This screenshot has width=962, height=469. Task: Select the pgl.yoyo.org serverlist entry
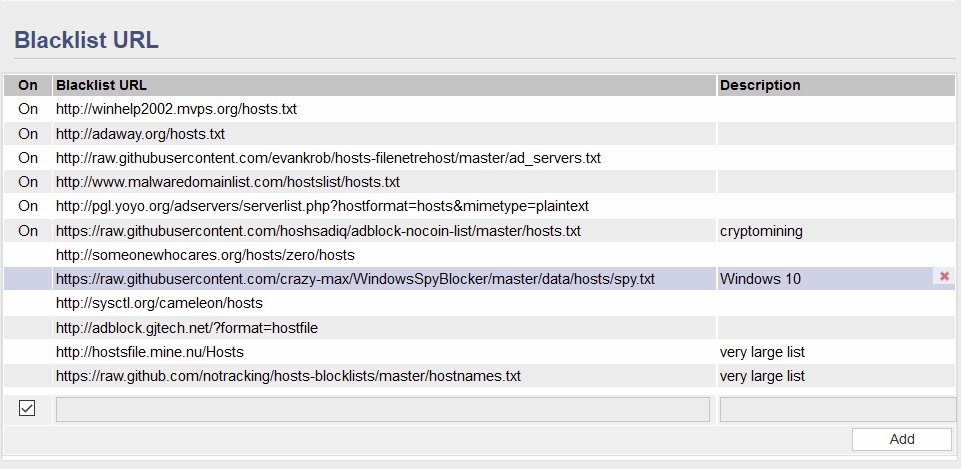tap(480, 206)
